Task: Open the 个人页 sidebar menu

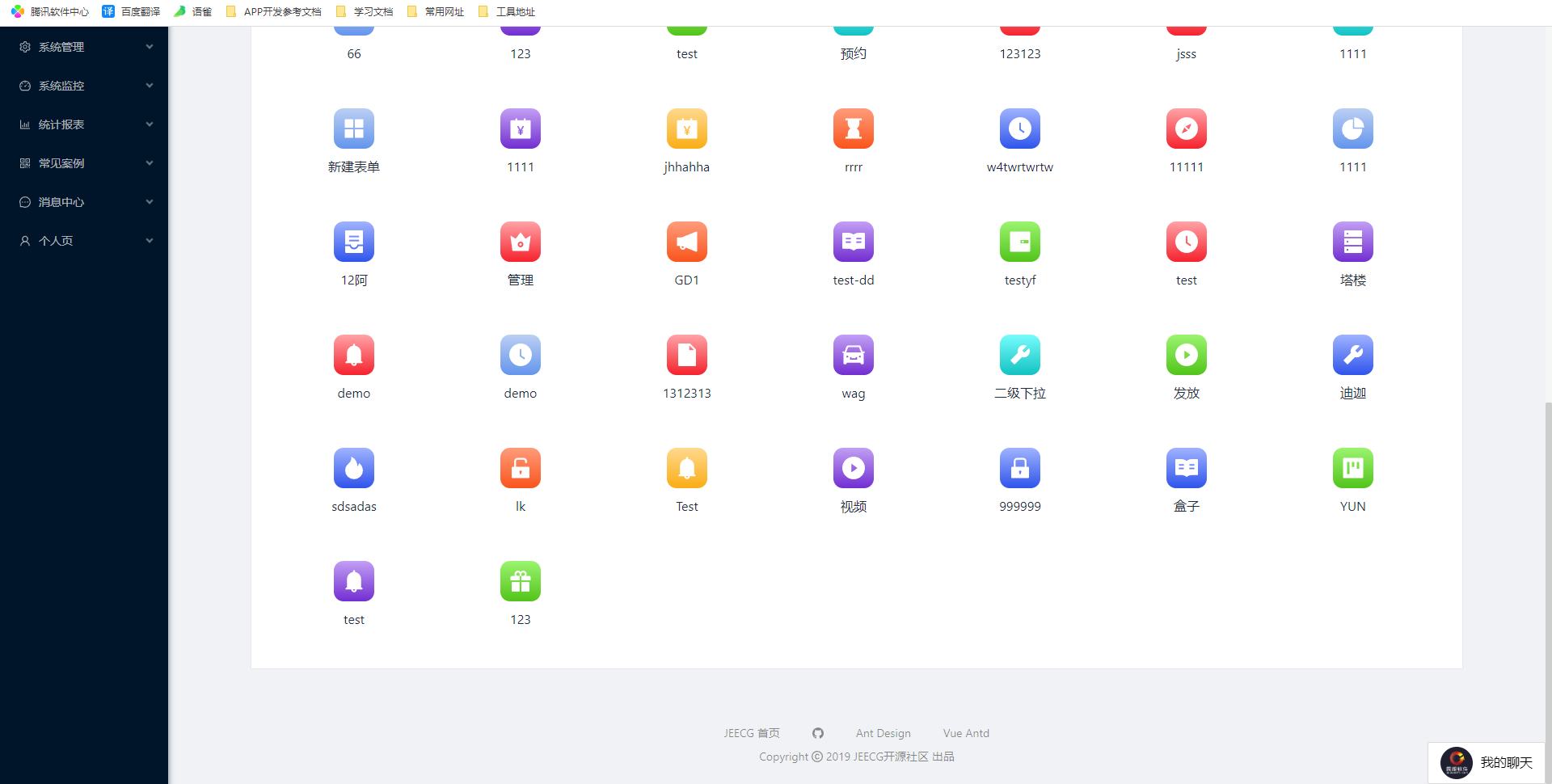Action: click(84, 241)
